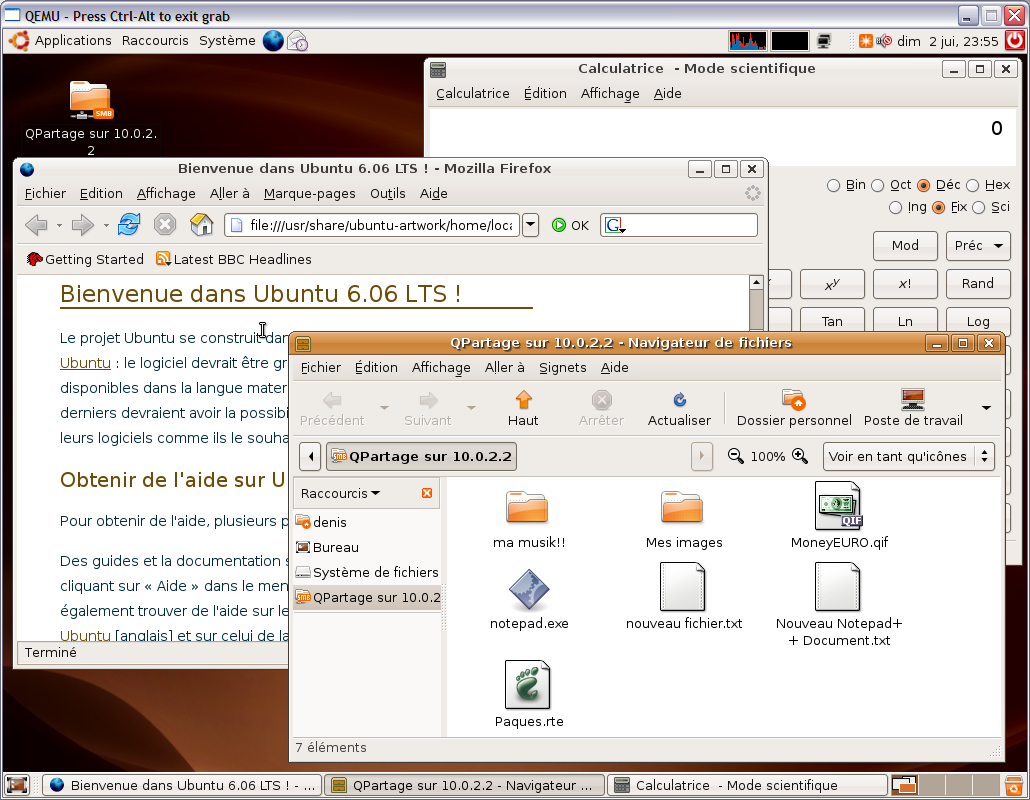Screen dimensions: 1030x800
Task: Click the x! factorial button in calculator
Action: [905, 284]
